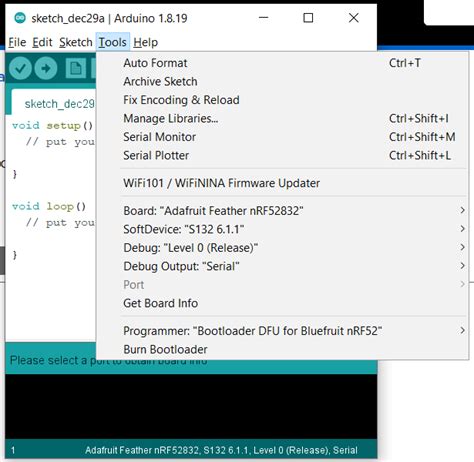This screenshot has height=462, width=474.
Task: Click the Ctrl+Shift+L shortcut label
Action: click(420, 155)
